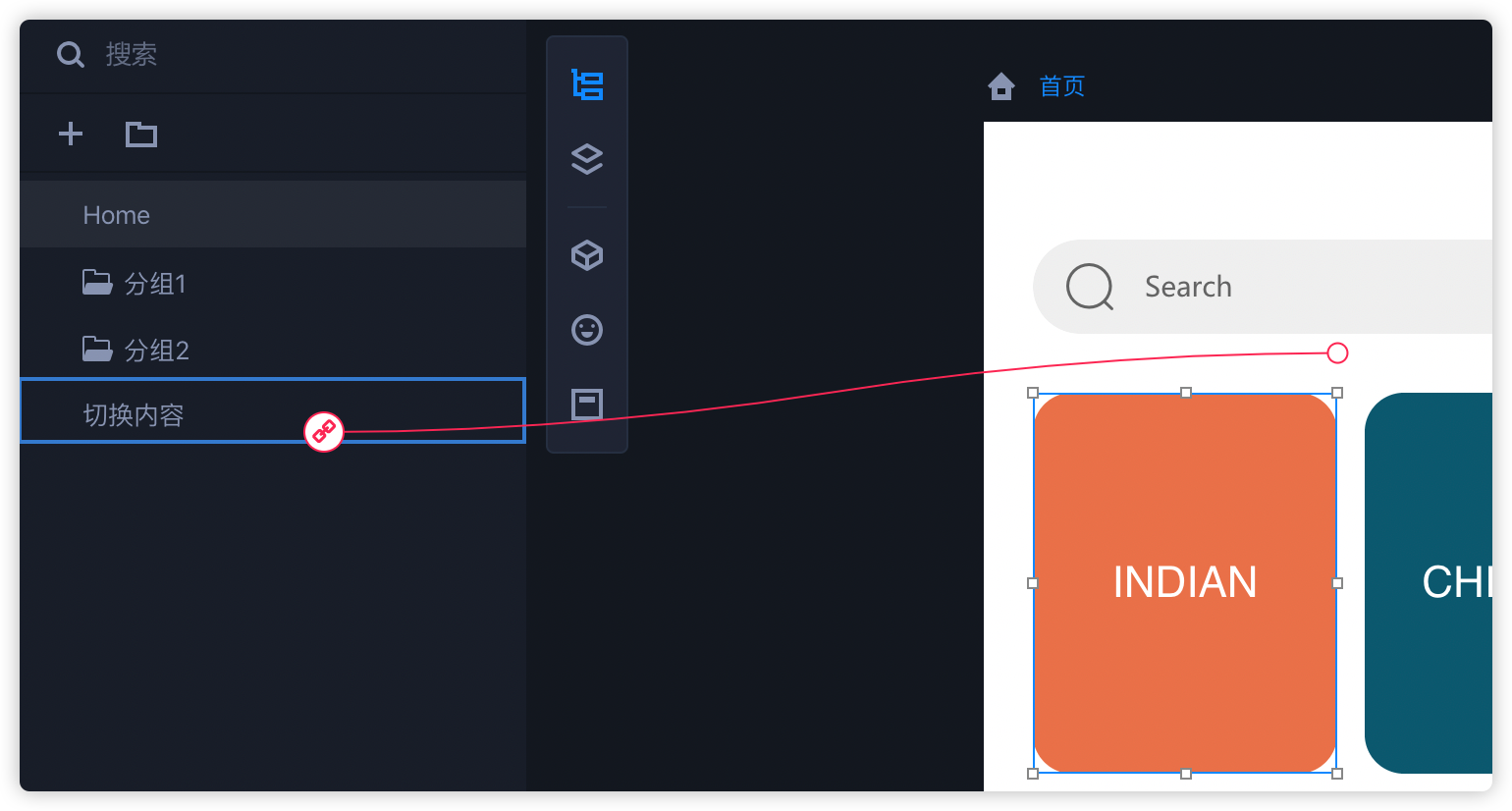Screen dimensions: 1512x811
Task: Open the components cube icon panel
Action: (x=587, y=255)
